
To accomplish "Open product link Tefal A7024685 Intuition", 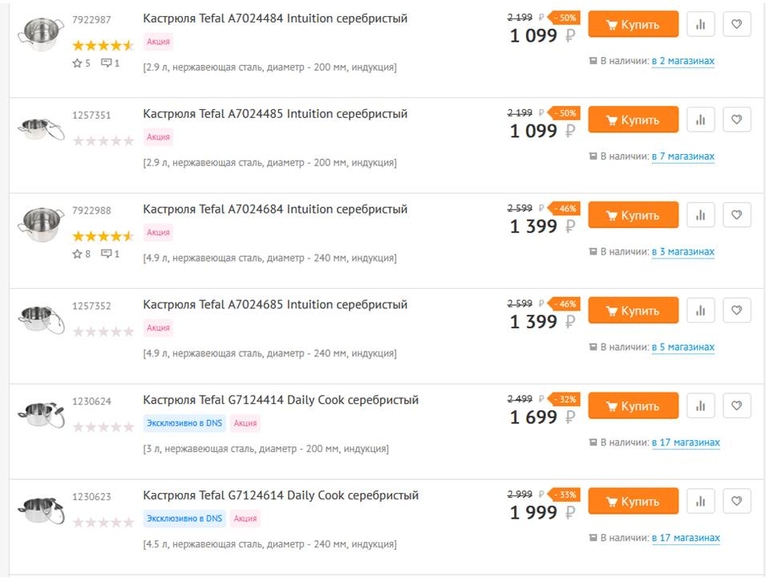I will [x=275, y=304].
